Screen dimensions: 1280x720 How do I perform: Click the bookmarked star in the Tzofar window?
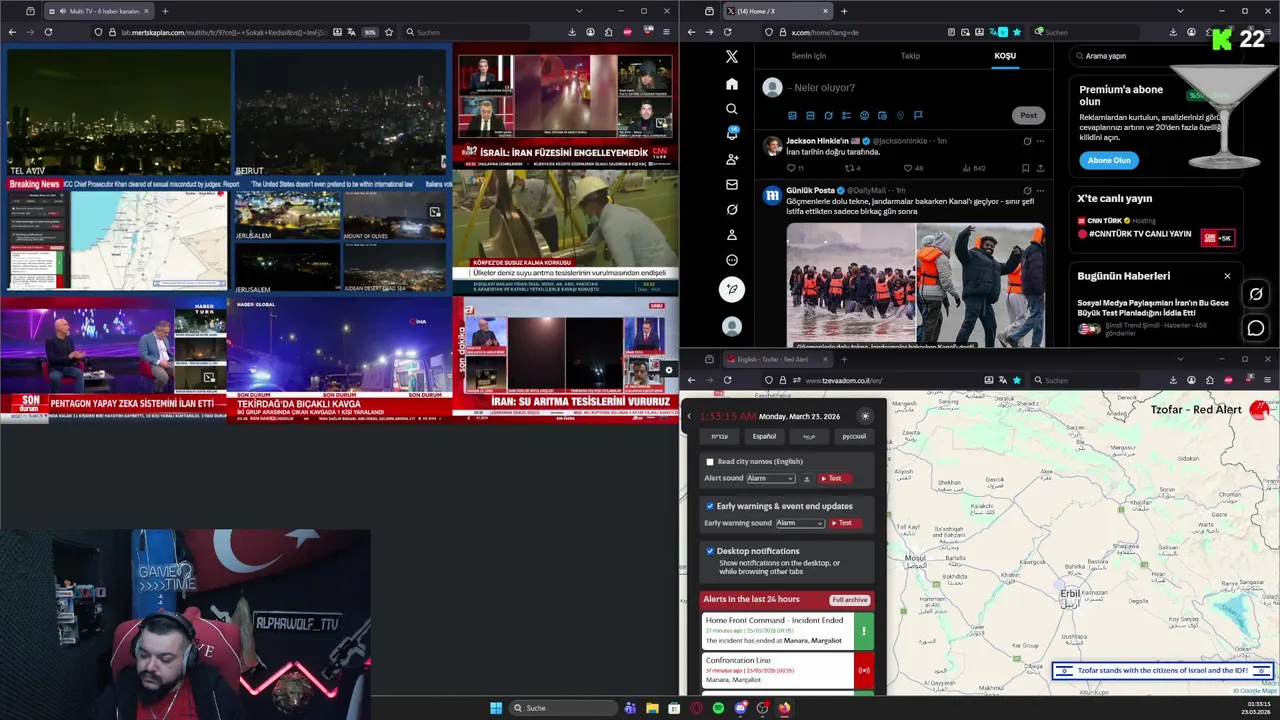tap(1017, 380)
